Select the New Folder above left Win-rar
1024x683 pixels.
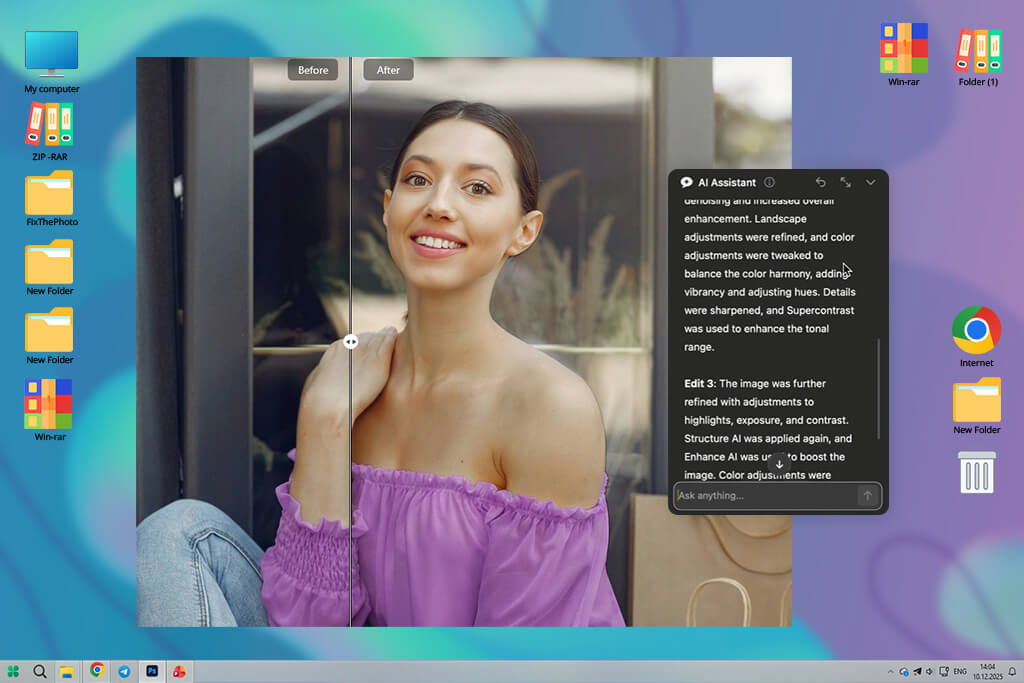[50, 336]
